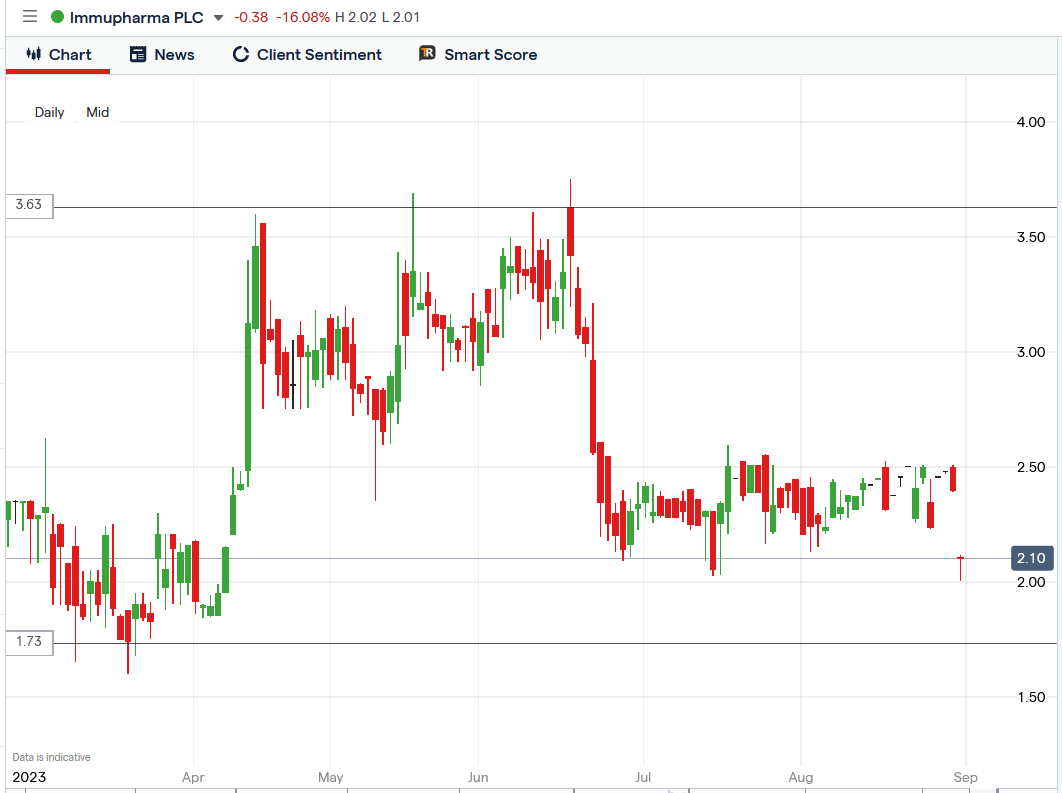Image resolution: width=1062 pixels, height=793 pixels.
Task: Click the Jun label on time axis
Action: 478,777
